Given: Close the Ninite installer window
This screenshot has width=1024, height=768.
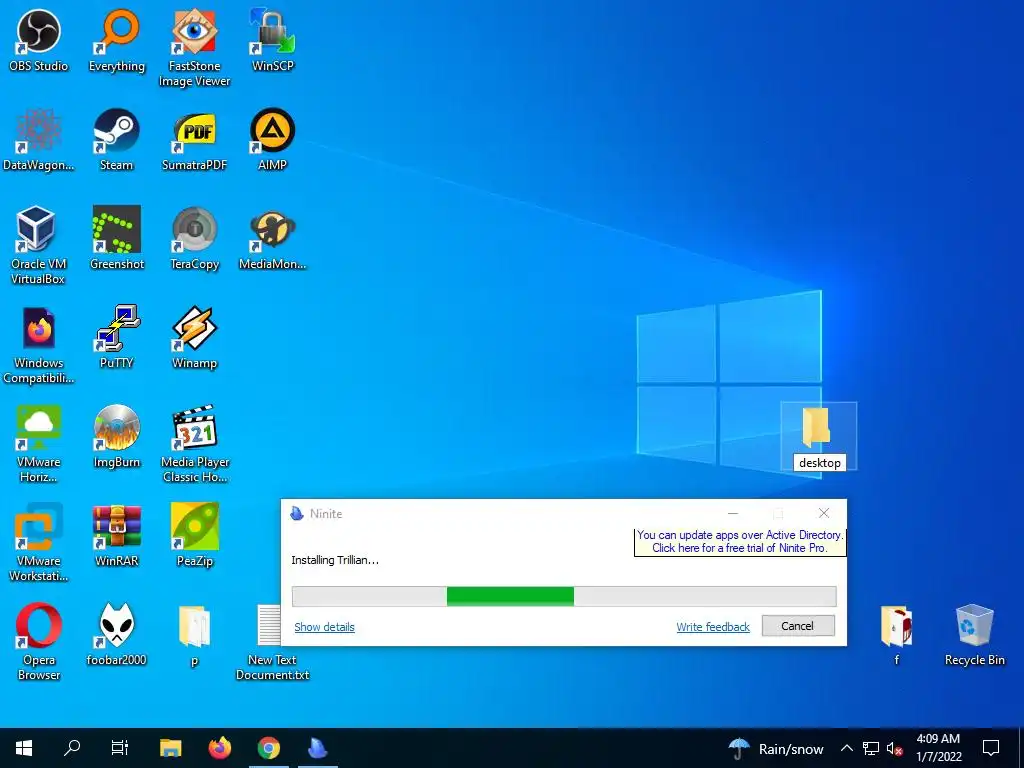Looking at the screenshot, I should pos(824,513).
